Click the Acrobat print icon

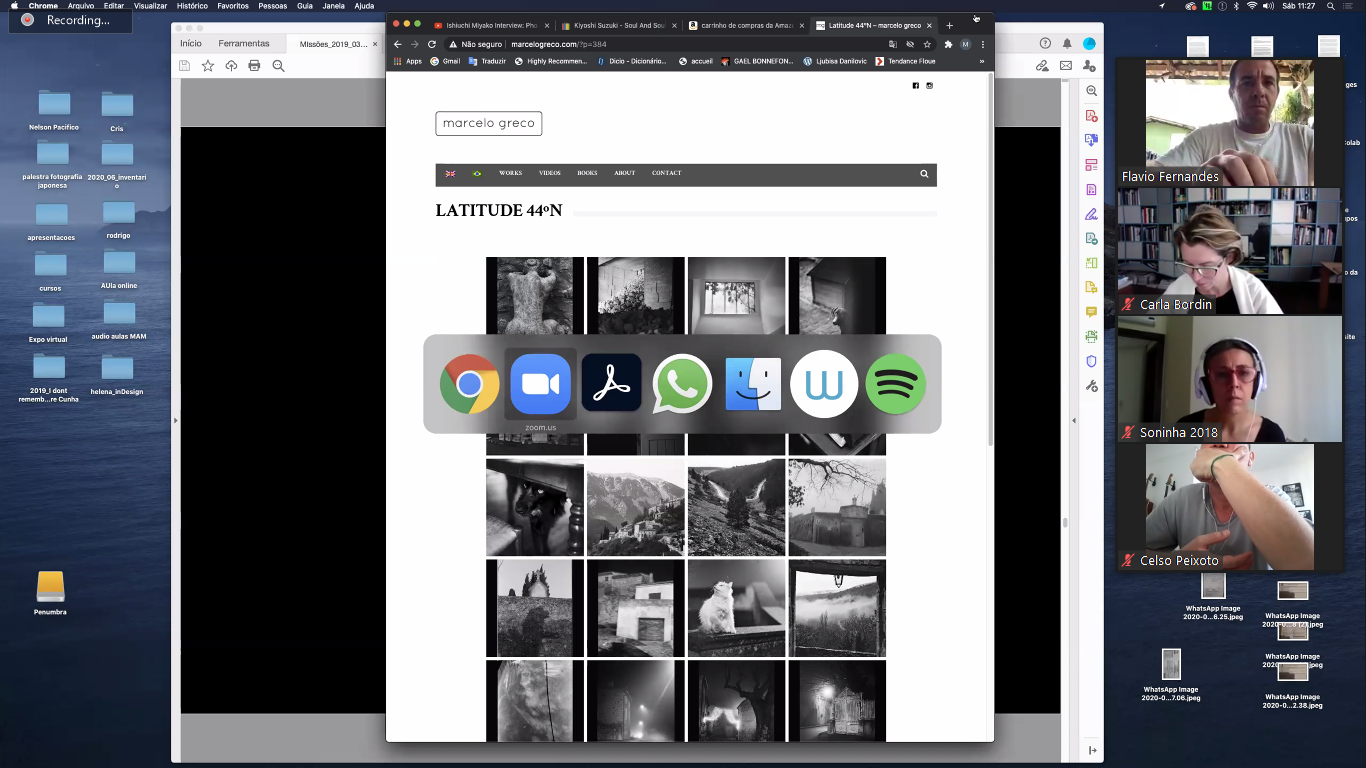click(x=254, y=66)
